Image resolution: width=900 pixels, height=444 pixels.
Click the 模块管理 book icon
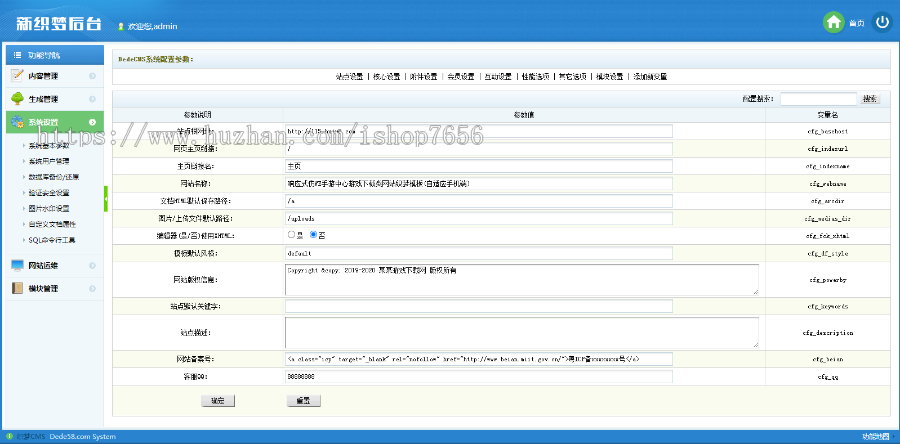[x=17, y=288]
